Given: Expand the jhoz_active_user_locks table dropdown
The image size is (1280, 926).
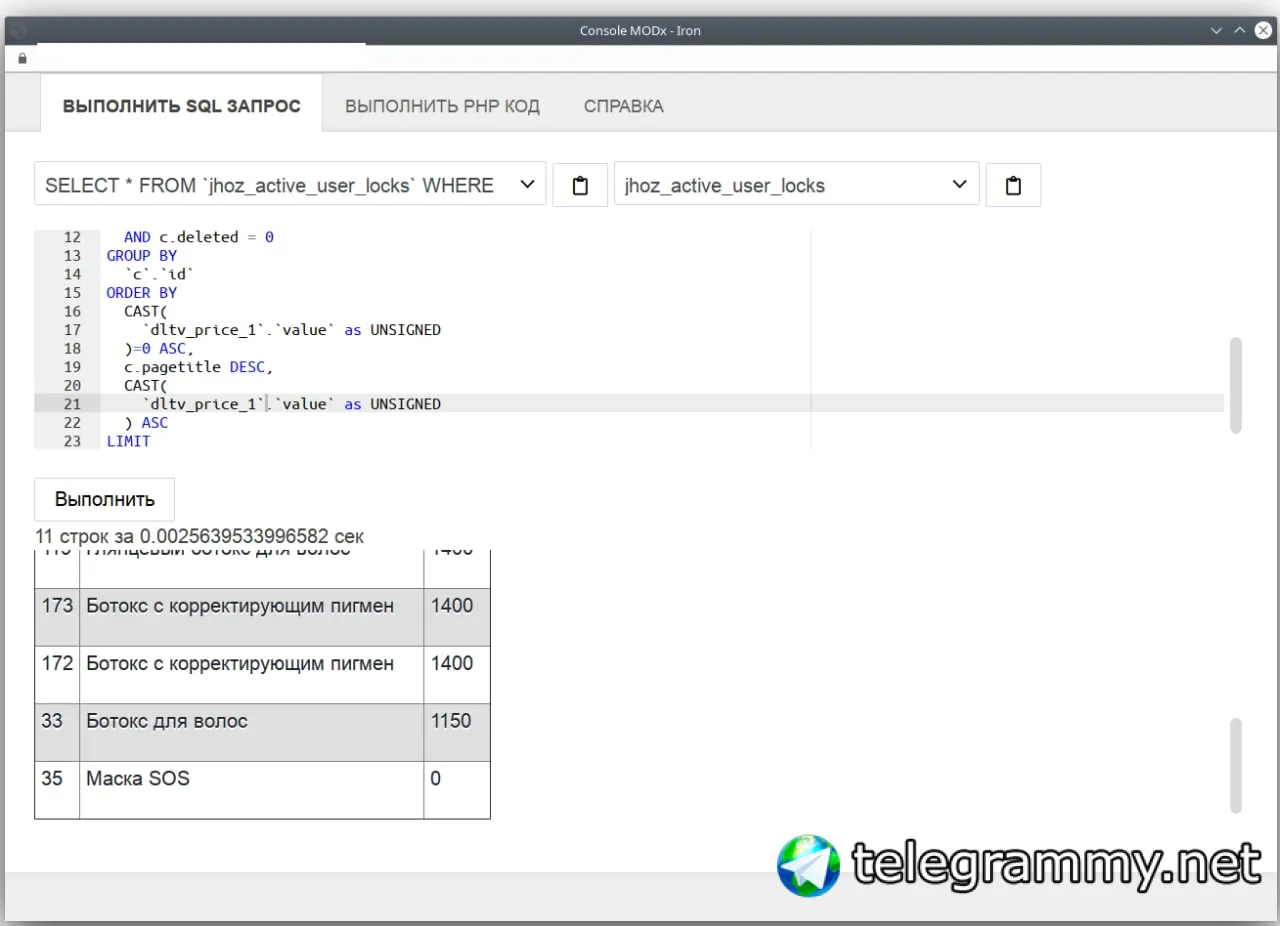Looking at the screenshot, I should pyautogui.click(x=796, y=184).
